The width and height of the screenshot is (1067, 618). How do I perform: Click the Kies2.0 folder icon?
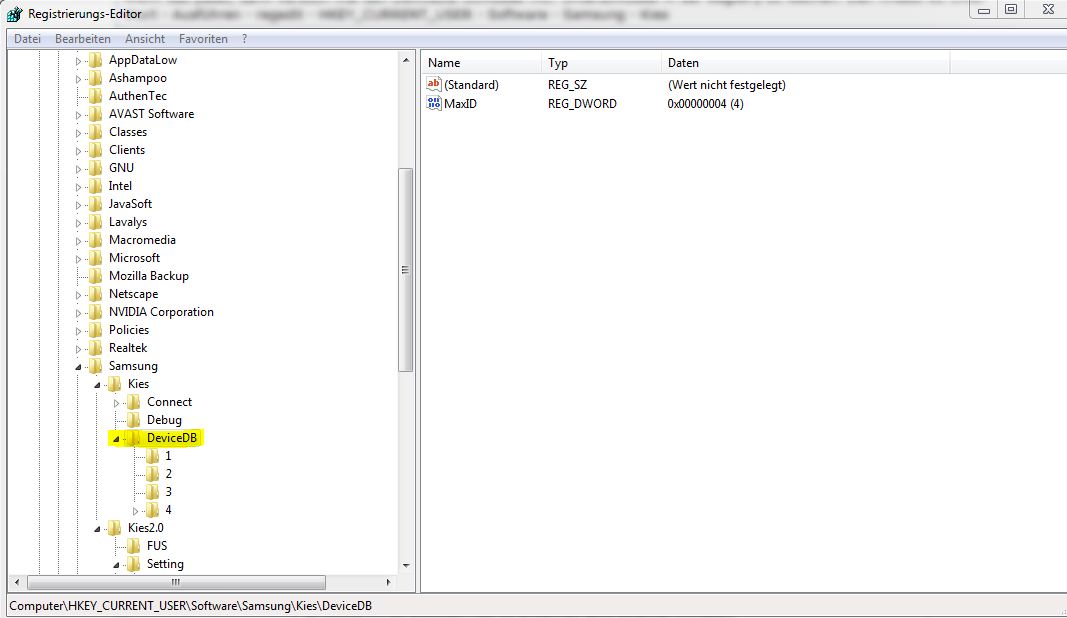pyautogui.click(x=115, y=528)
